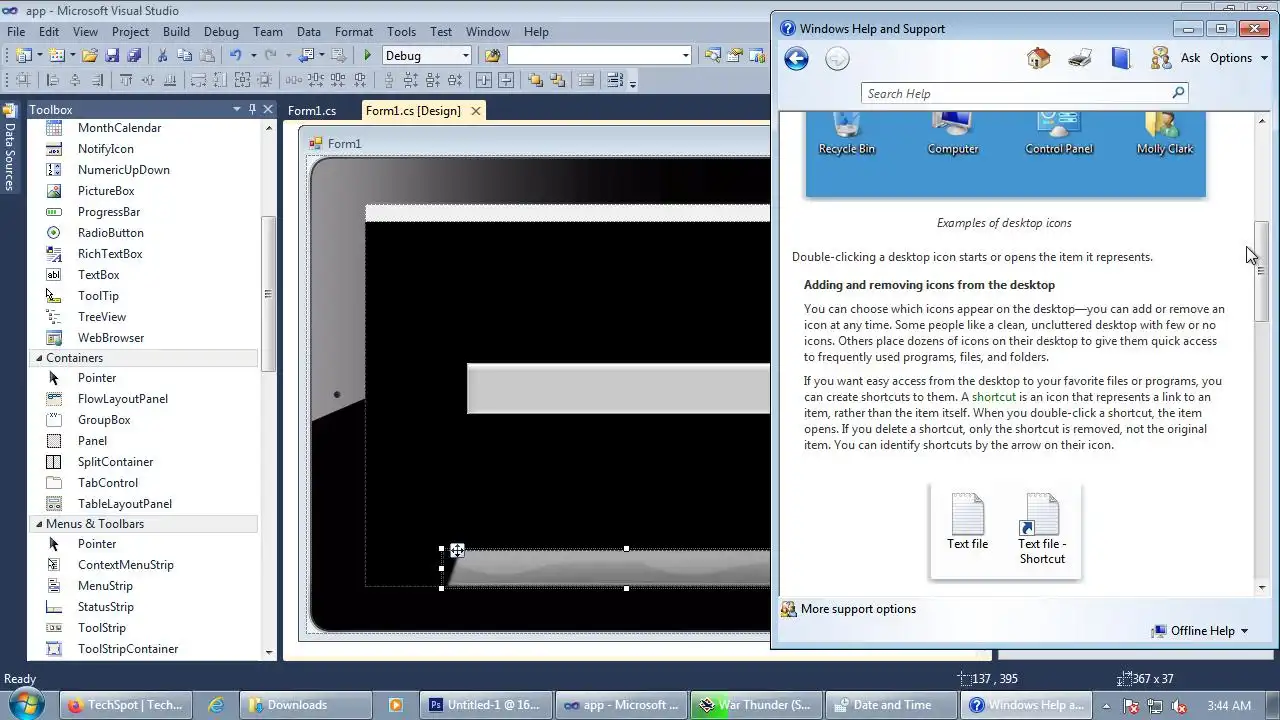Click the Send to Back icon
This screenshot has height=720, width=1280.
(558, 81)
